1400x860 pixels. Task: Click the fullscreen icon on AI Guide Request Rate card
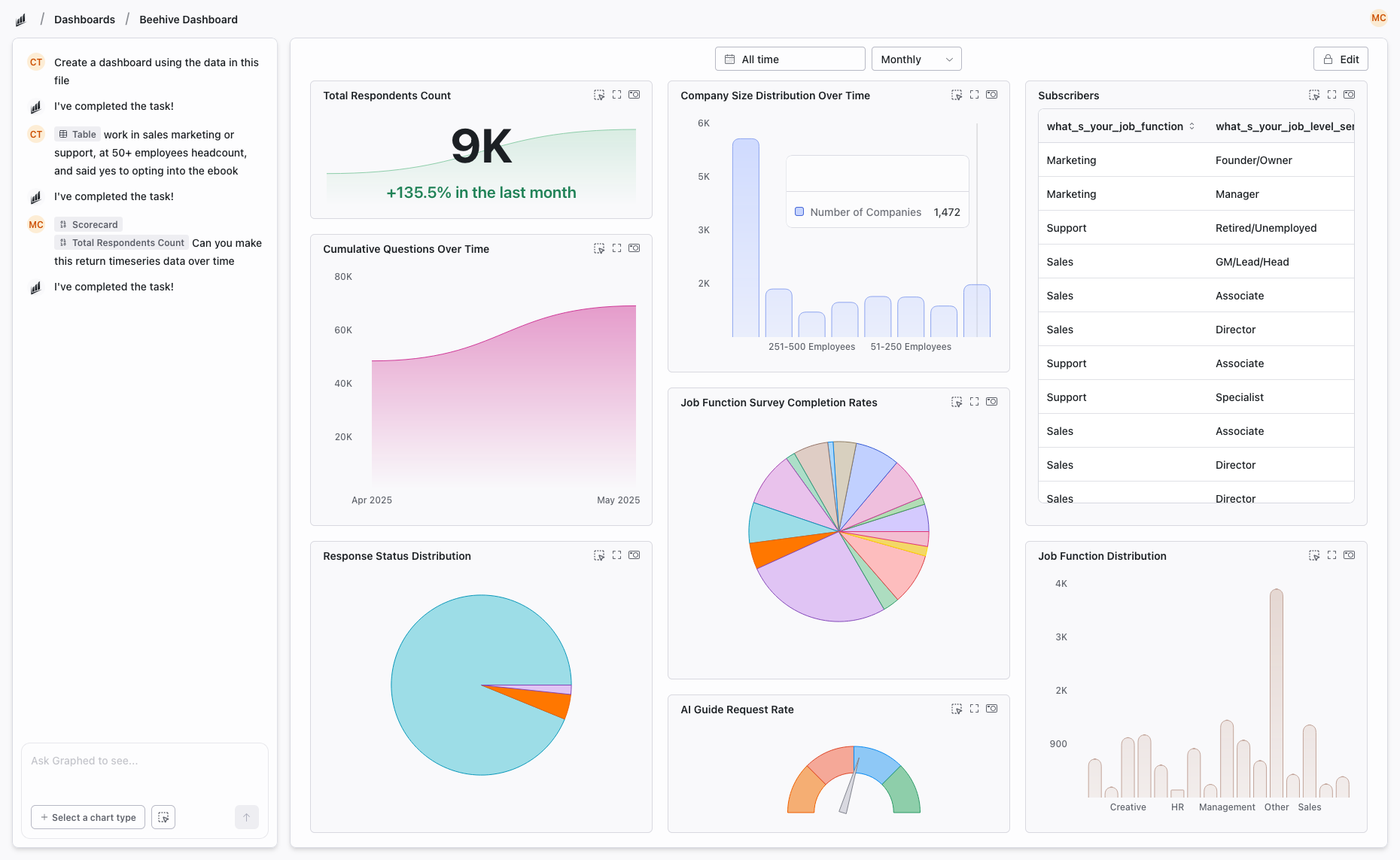(x=974, y=708)
